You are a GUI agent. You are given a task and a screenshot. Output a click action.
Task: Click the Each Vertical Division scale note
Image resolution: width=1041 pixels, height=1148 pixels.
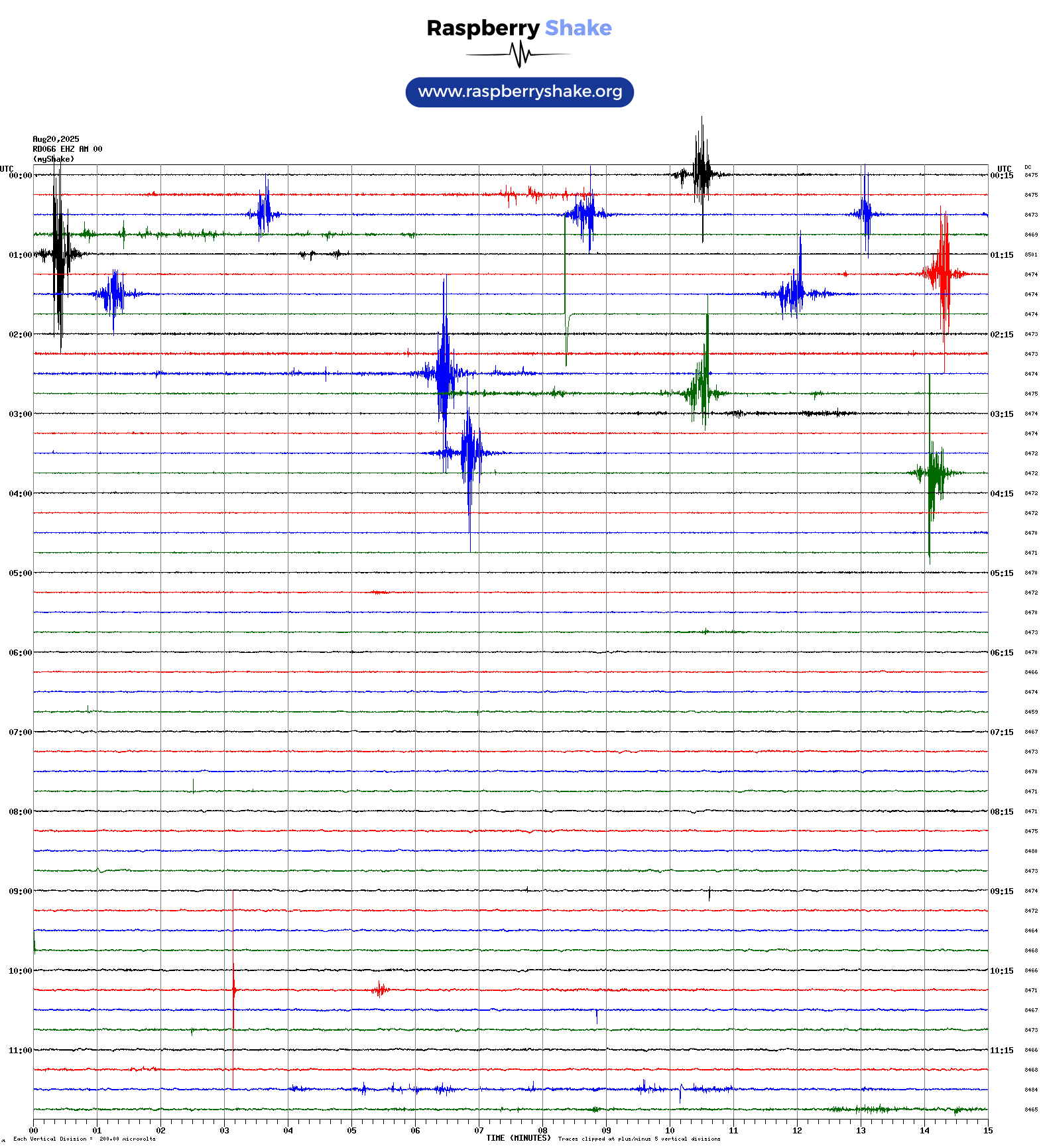(84, 1139)
